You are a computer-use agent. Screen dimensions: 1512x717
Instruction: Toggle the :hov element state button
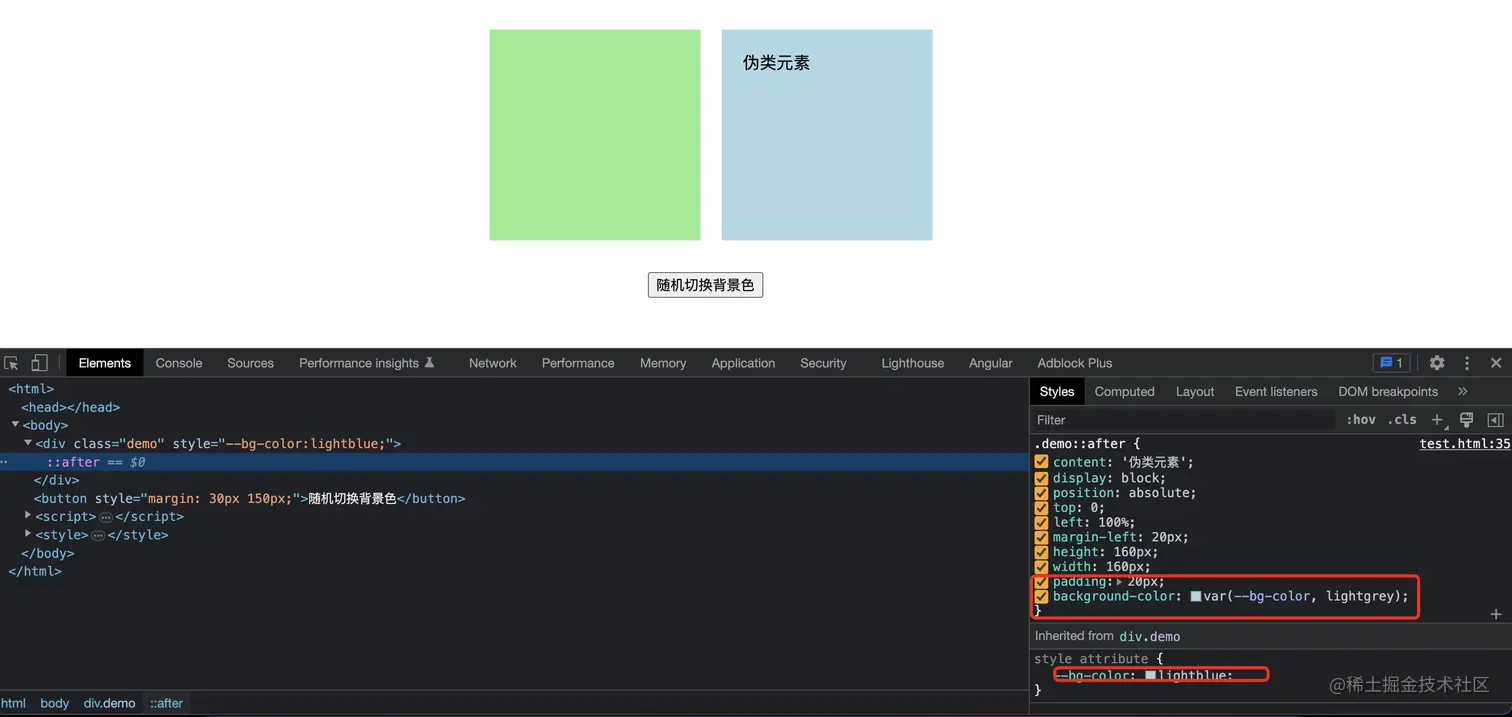pos(1360,420)
